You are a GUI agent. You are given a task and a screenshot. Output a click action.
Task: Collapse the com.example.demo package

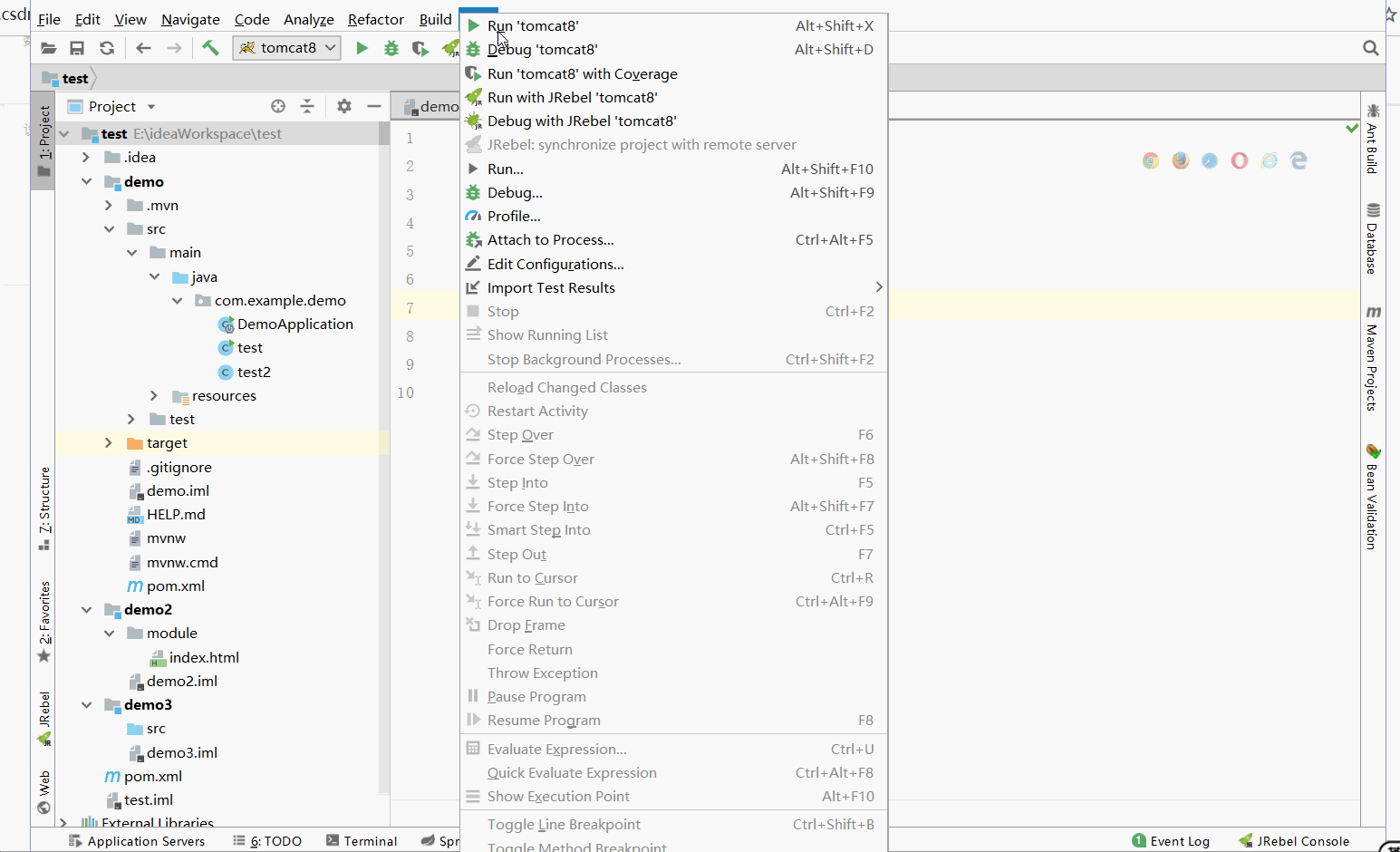(177, 301)
